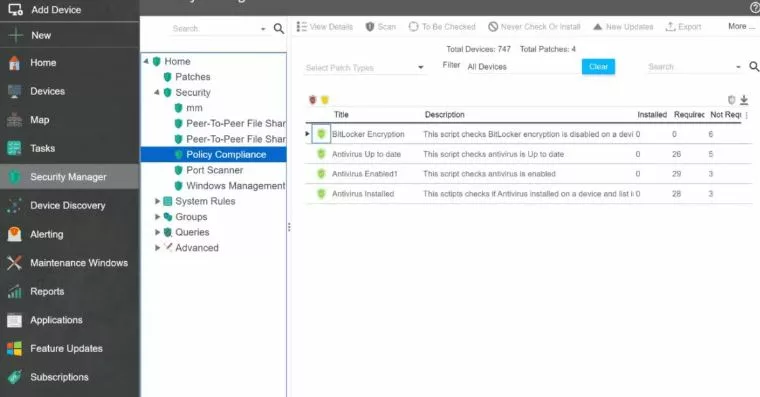
Task: Open the More menu in the toolbar
Action: point(741,26)
